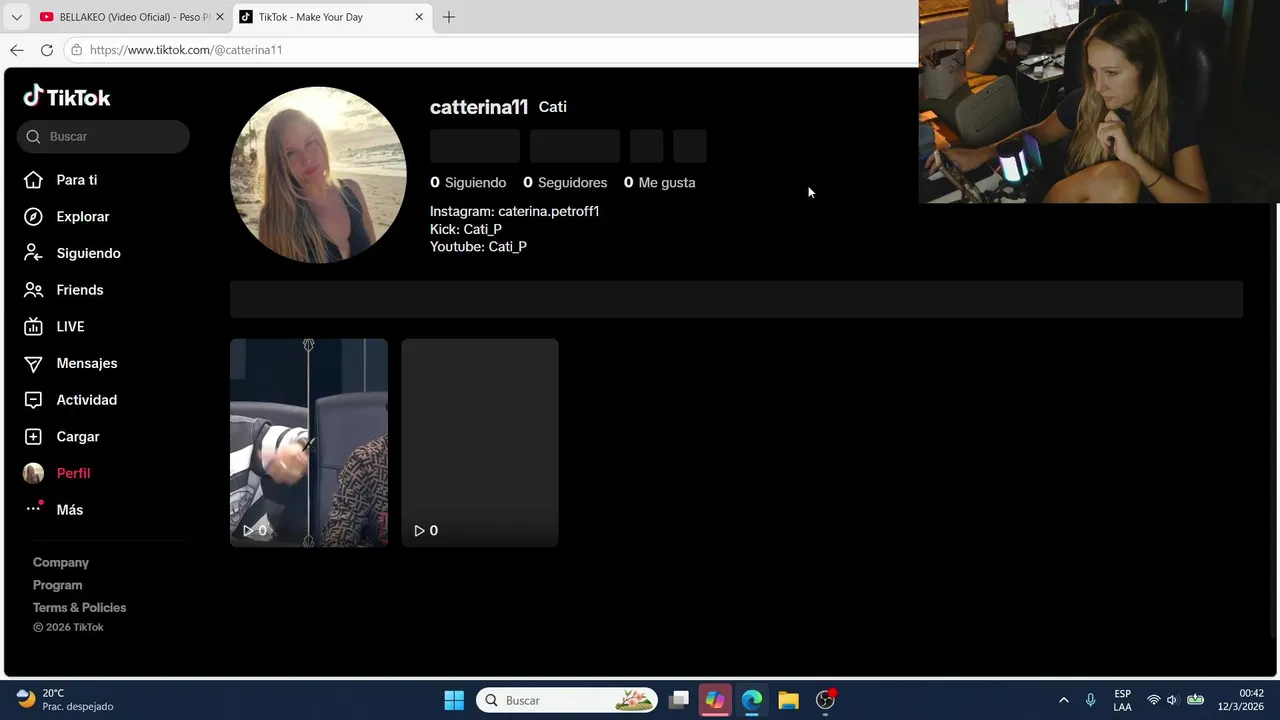
Task: Open the tab search dropdown
Action: (16, 17)
